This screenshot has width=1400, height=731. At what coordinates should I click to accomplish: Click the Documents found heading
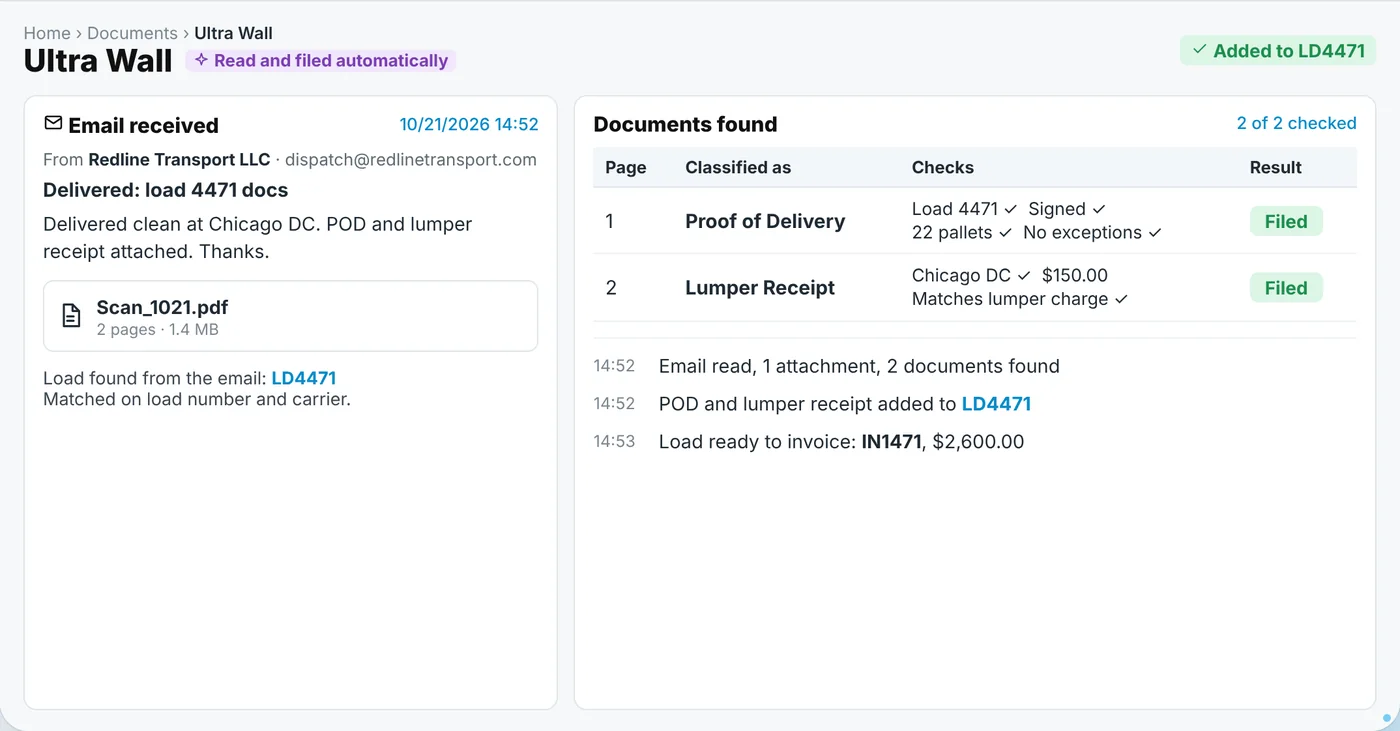point(685,124)
